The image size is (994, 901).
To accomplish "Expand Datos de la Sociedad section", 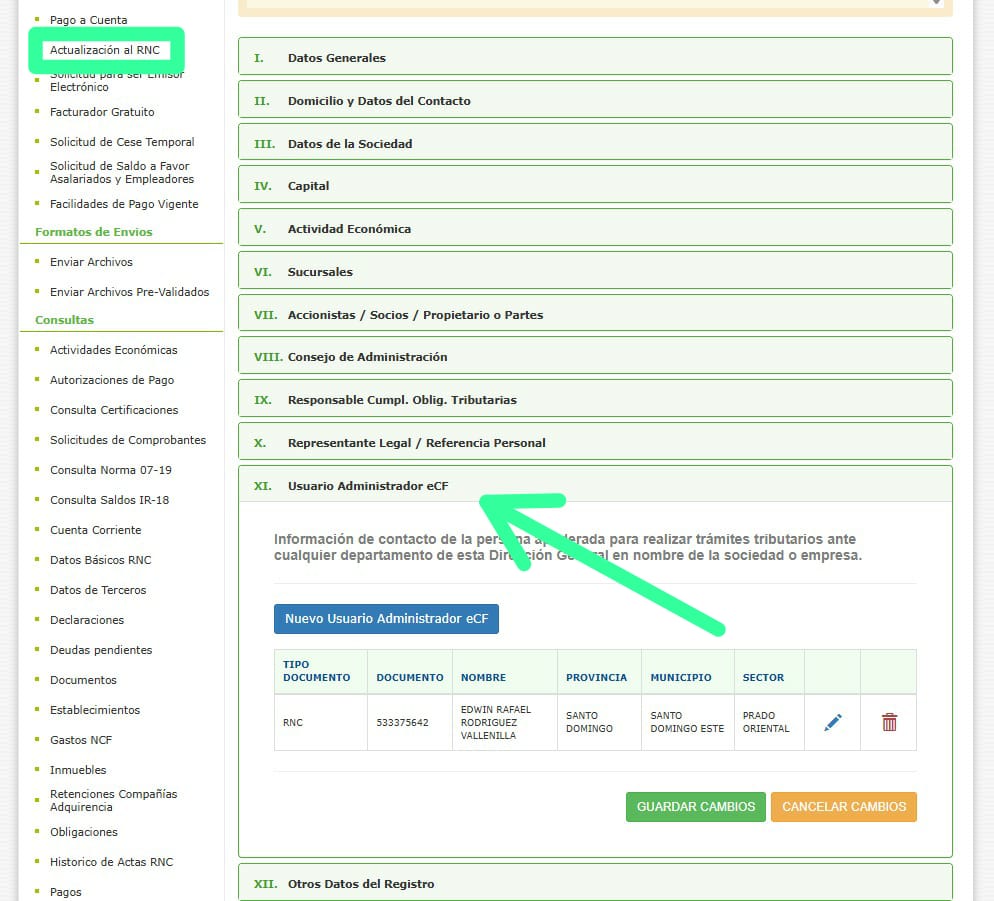I will click(595, 143).
